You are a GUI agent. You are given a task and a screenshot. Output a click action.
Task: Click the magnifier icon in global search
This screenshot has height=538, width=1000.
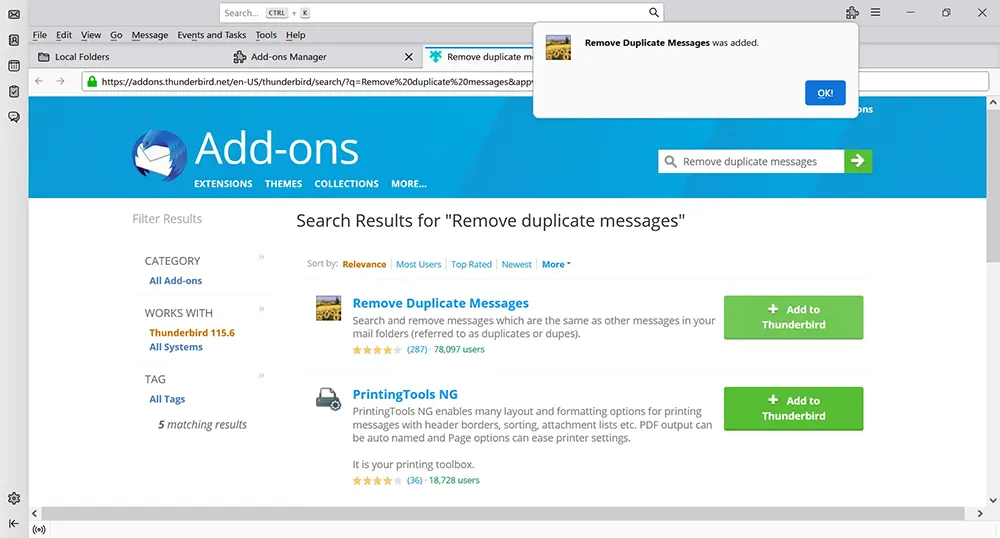654,13
